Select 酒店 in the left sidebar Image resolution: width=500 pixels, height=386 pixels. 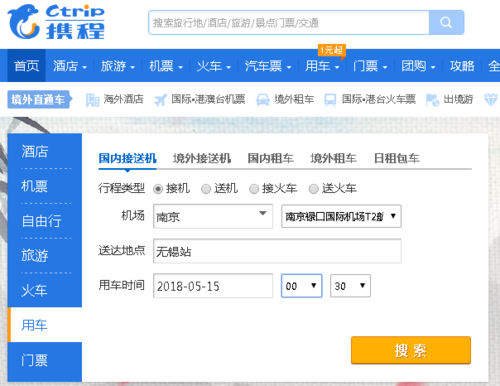(45, 151)
